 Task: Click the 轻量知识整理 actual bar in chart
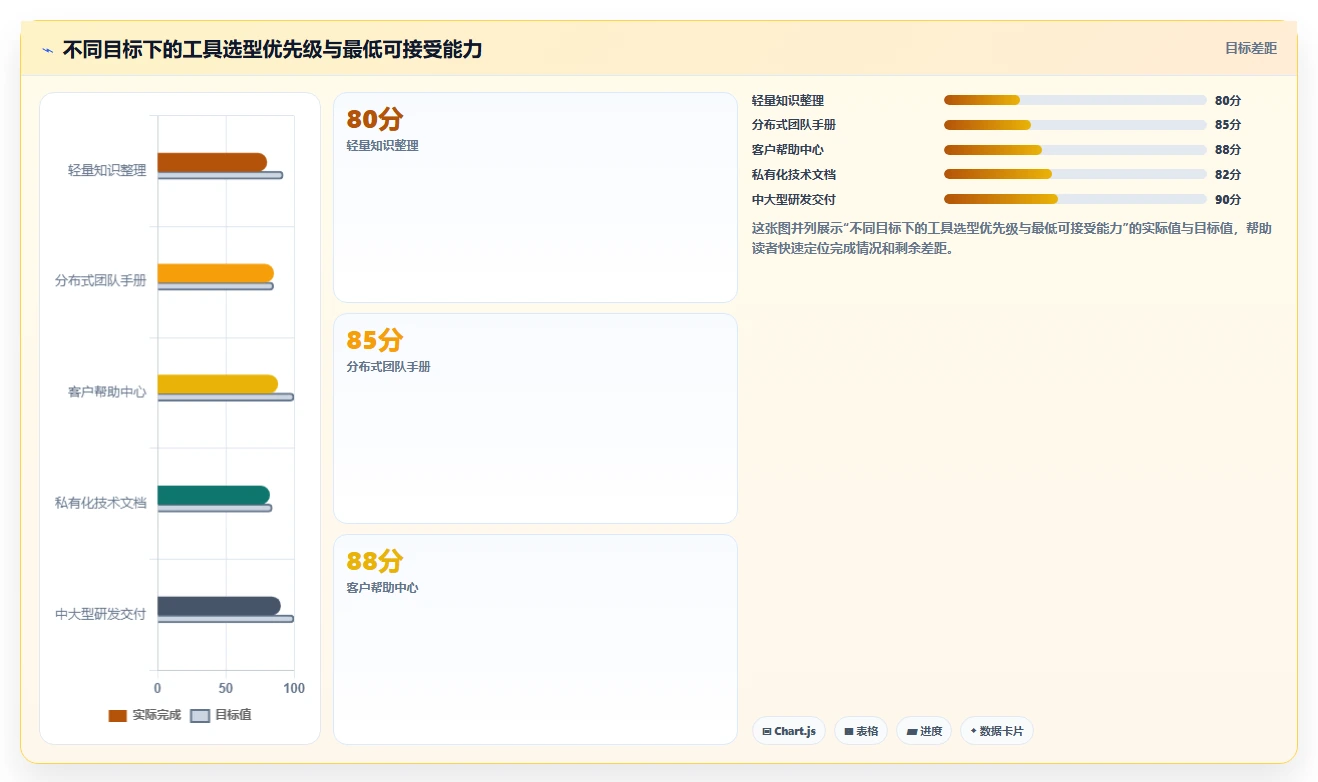point(212,162)
